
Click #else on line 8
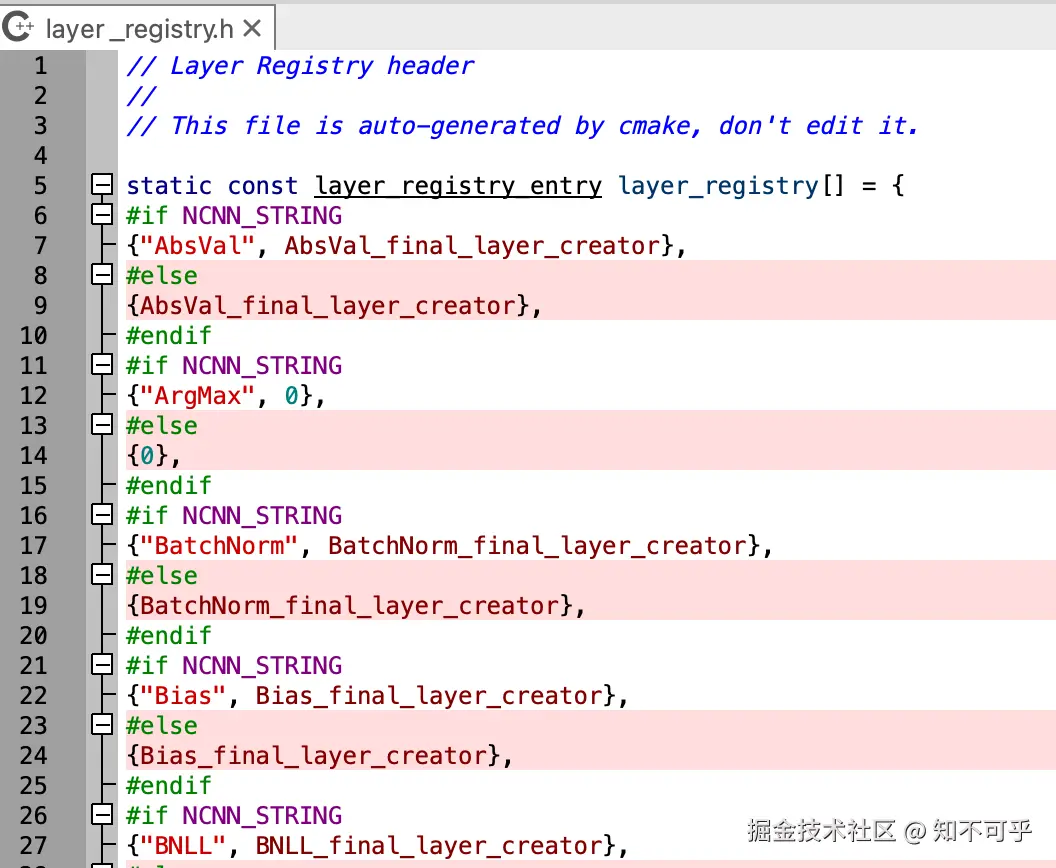click(162, 275)
